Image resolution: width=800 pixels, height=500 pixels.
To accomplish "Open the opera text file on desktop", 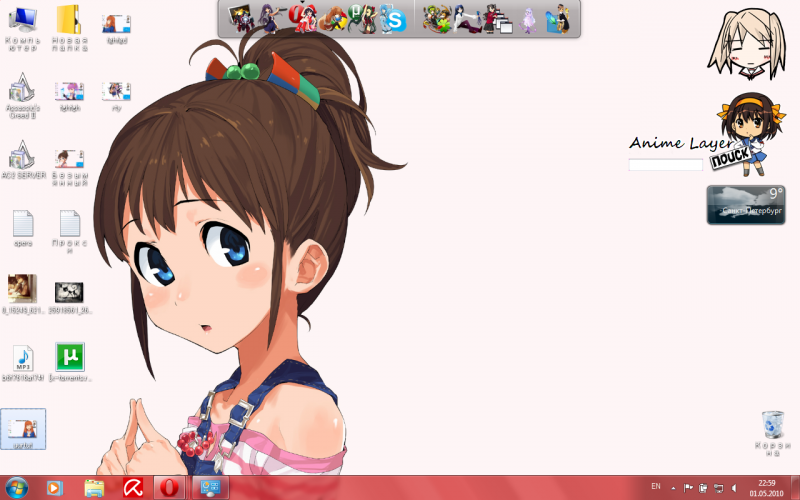I will click(x=23, y=228).
